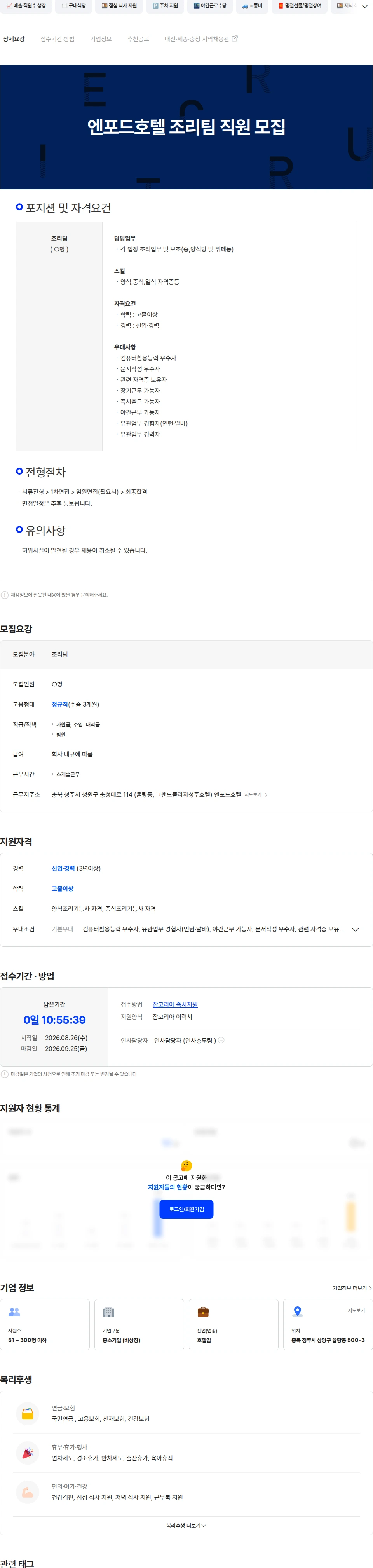Open the 추천공고 tab
The image size is (373, 1568).
point(138,39)
